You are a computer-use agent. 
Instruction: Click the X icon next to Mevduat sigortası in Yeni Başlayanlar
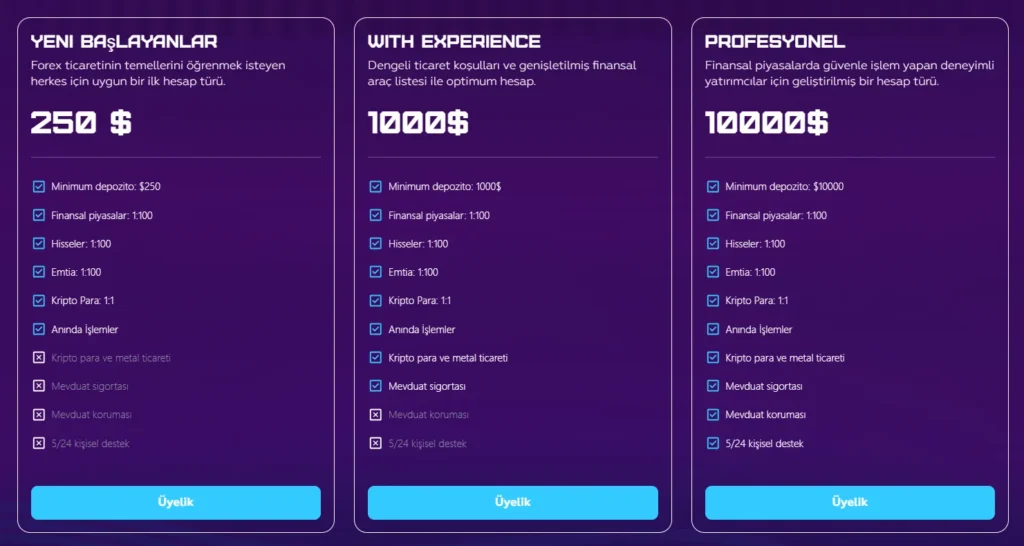[x=39, y=386]
